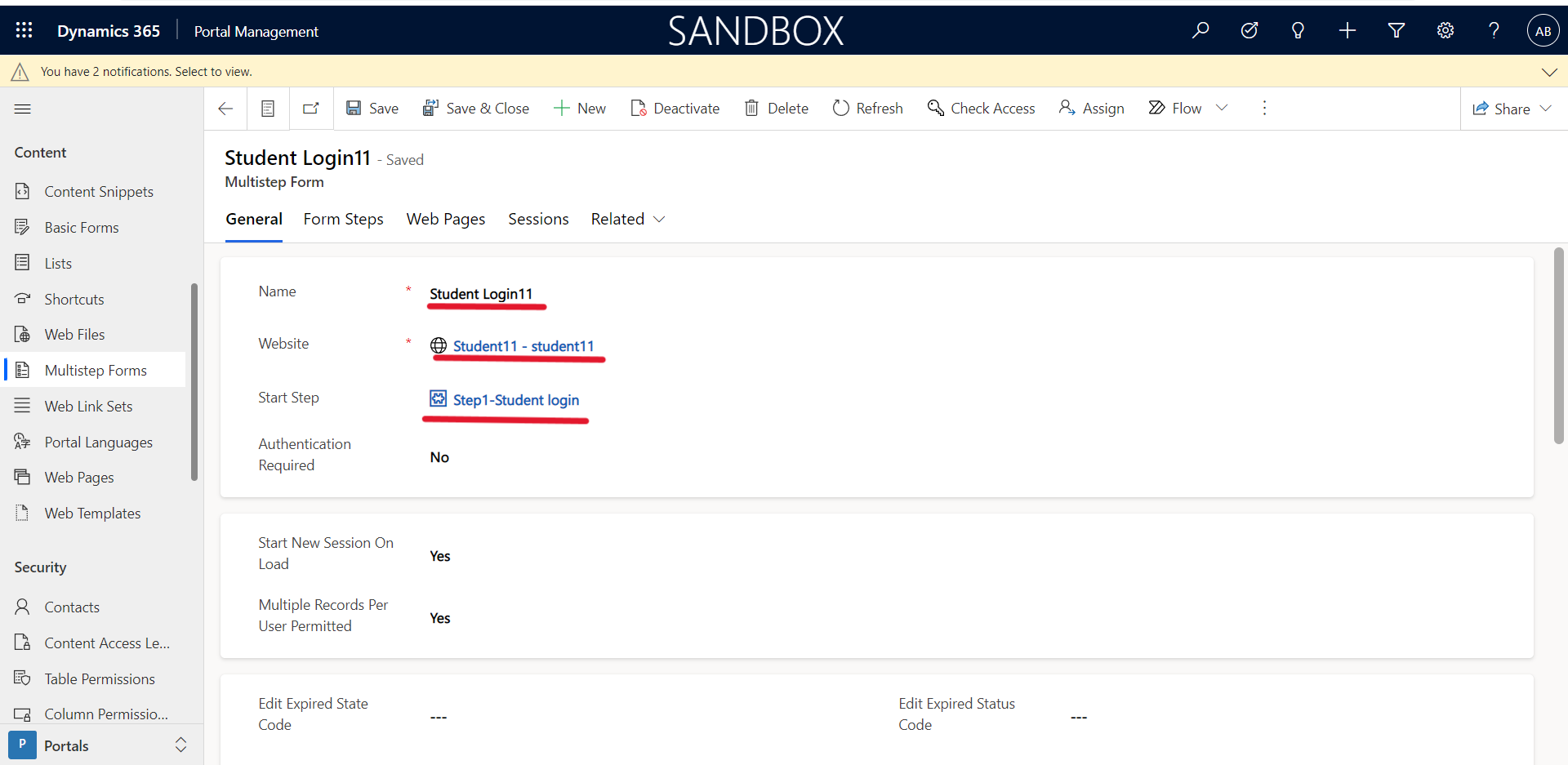Open the Student11 - student11 website link
Screen dimensions: 1568x765
pos(523,346)
